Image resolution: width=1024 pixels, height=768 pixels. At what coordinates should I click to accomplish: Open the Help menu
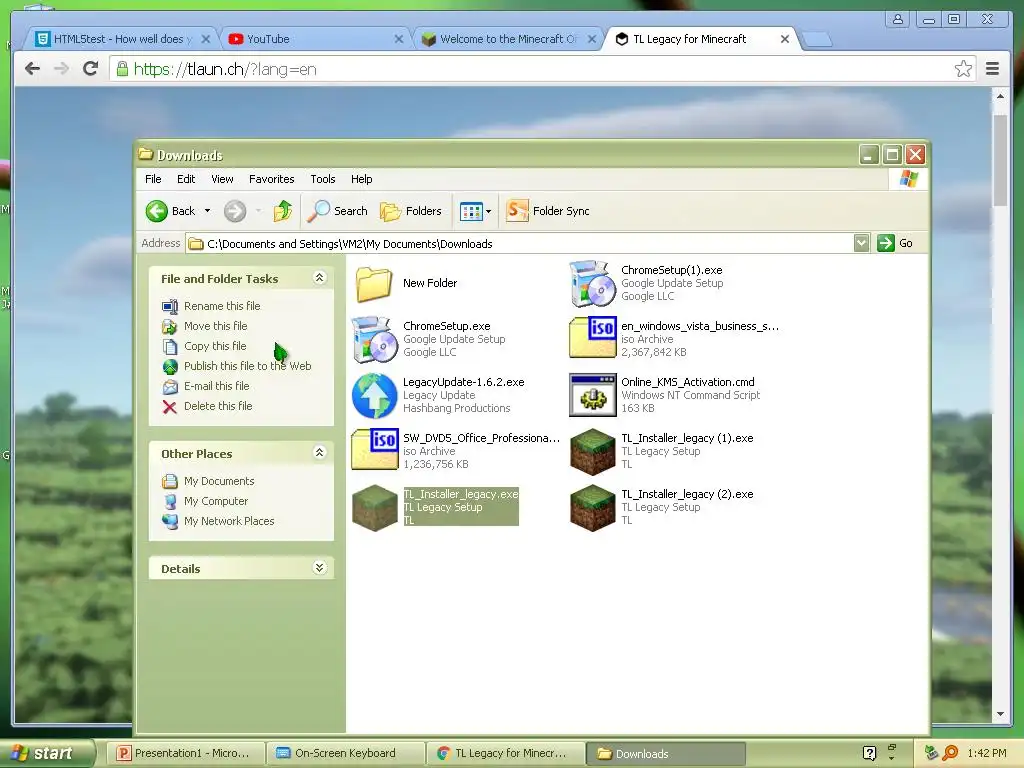coord(361,179)
